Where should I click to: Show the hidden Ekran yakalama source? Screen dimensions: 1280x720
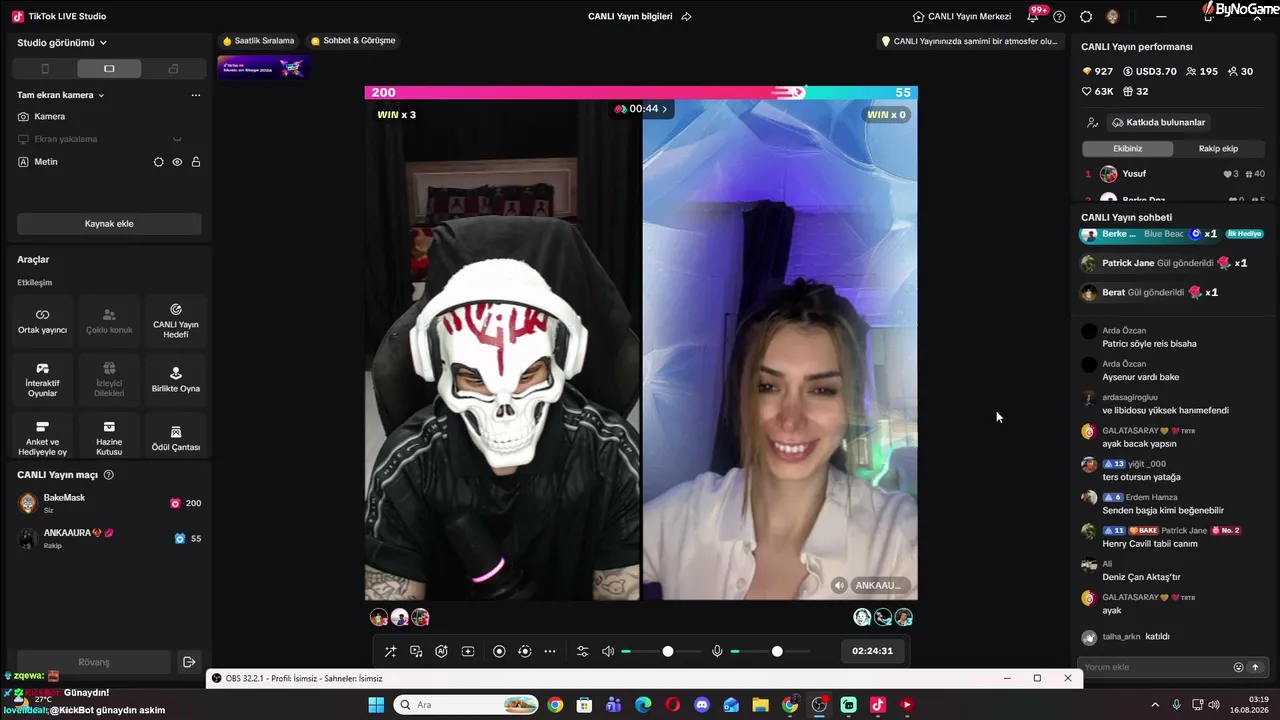(177, 139)
